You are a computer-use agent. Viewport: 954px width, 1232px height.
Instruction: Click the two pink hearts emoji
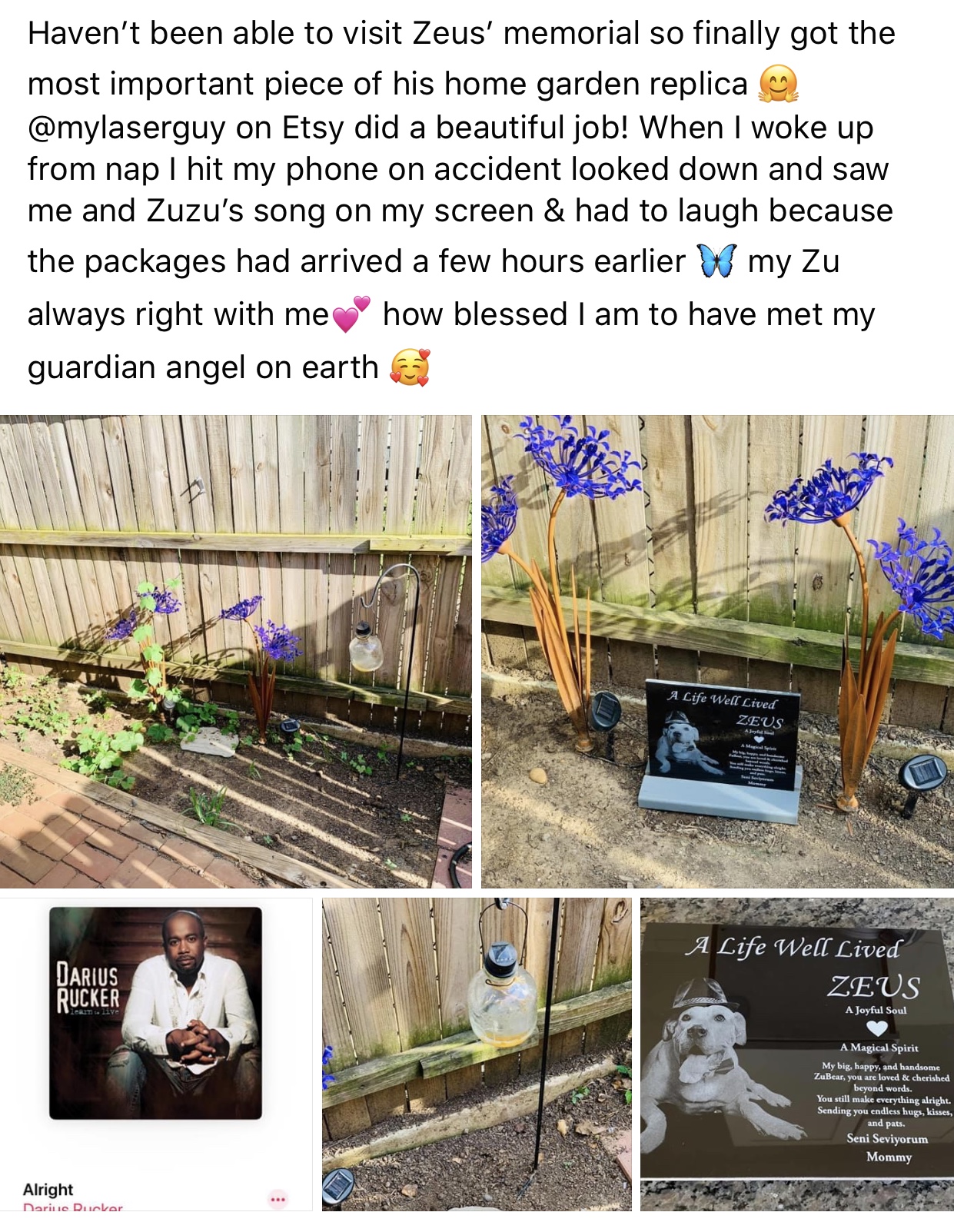(351, 314)
